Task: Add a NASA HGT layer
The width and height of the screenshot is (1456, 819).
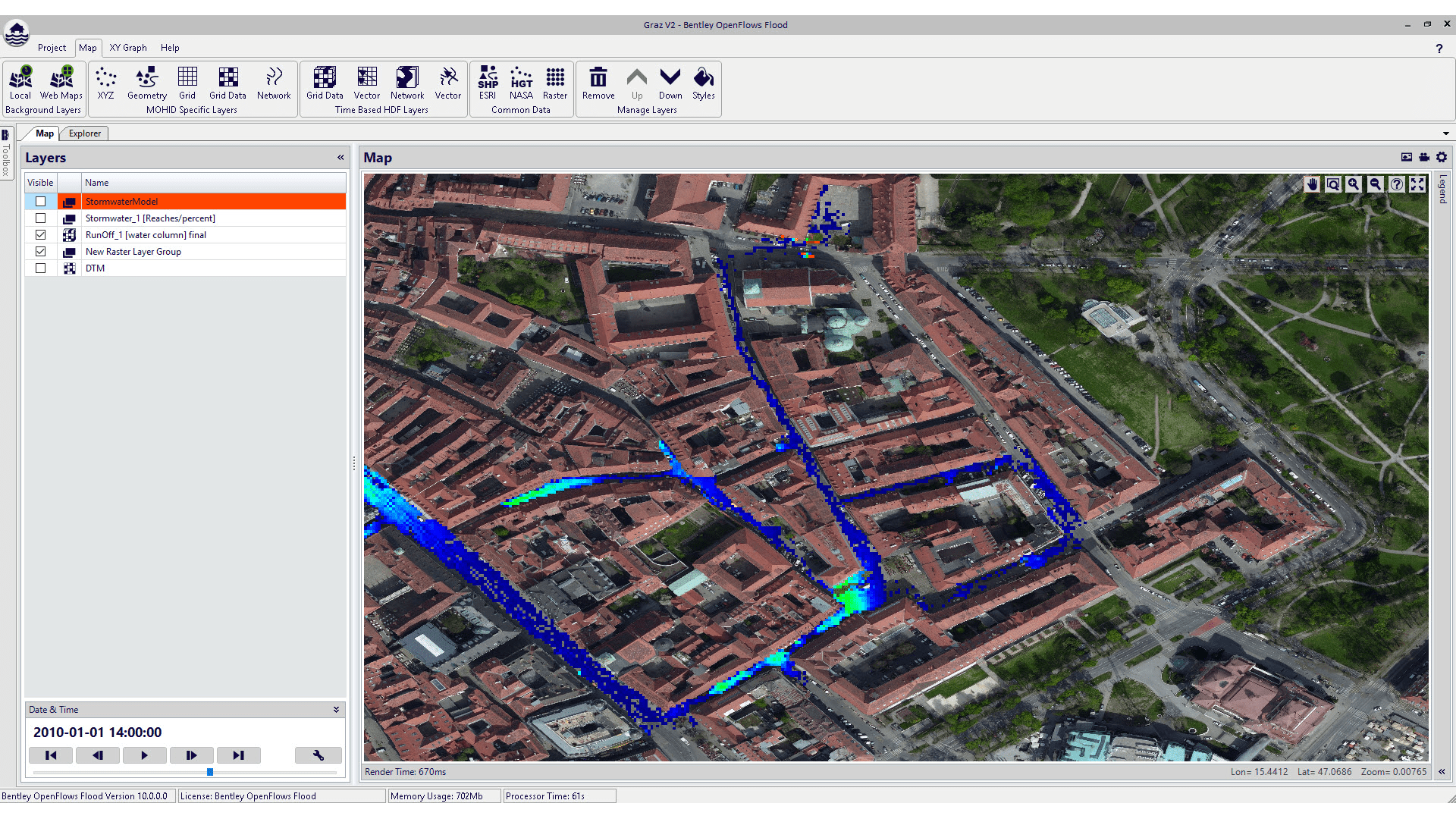Action: [521, 82]
